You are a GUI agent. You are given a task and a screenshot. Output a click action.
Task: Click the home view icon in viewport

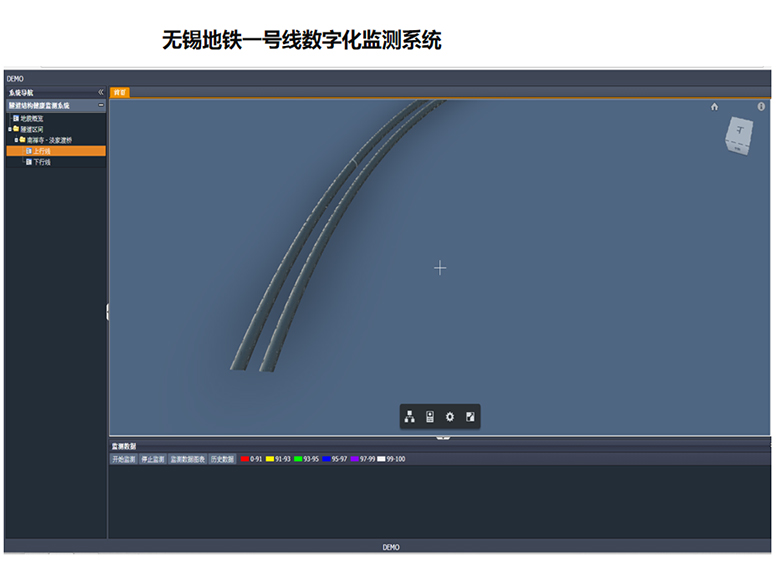click(x=715, y=106)
